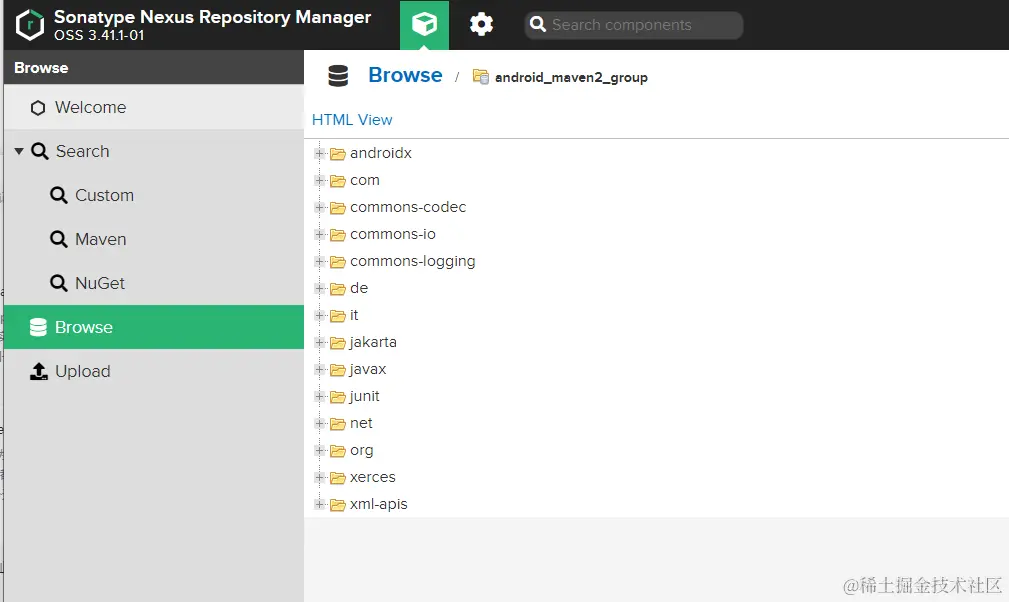Click the Welcome hexagon icon
Screen dimensions: 1009x602
coord(38,107)
